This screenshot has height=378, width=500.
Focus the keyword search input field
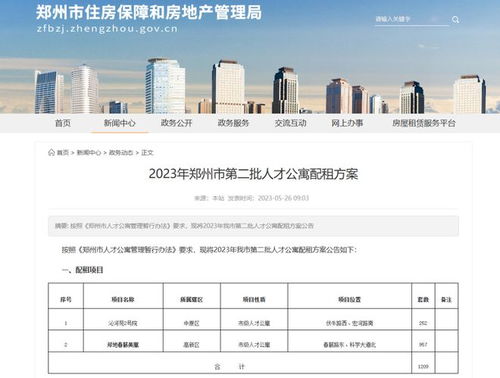pos(412,19)
